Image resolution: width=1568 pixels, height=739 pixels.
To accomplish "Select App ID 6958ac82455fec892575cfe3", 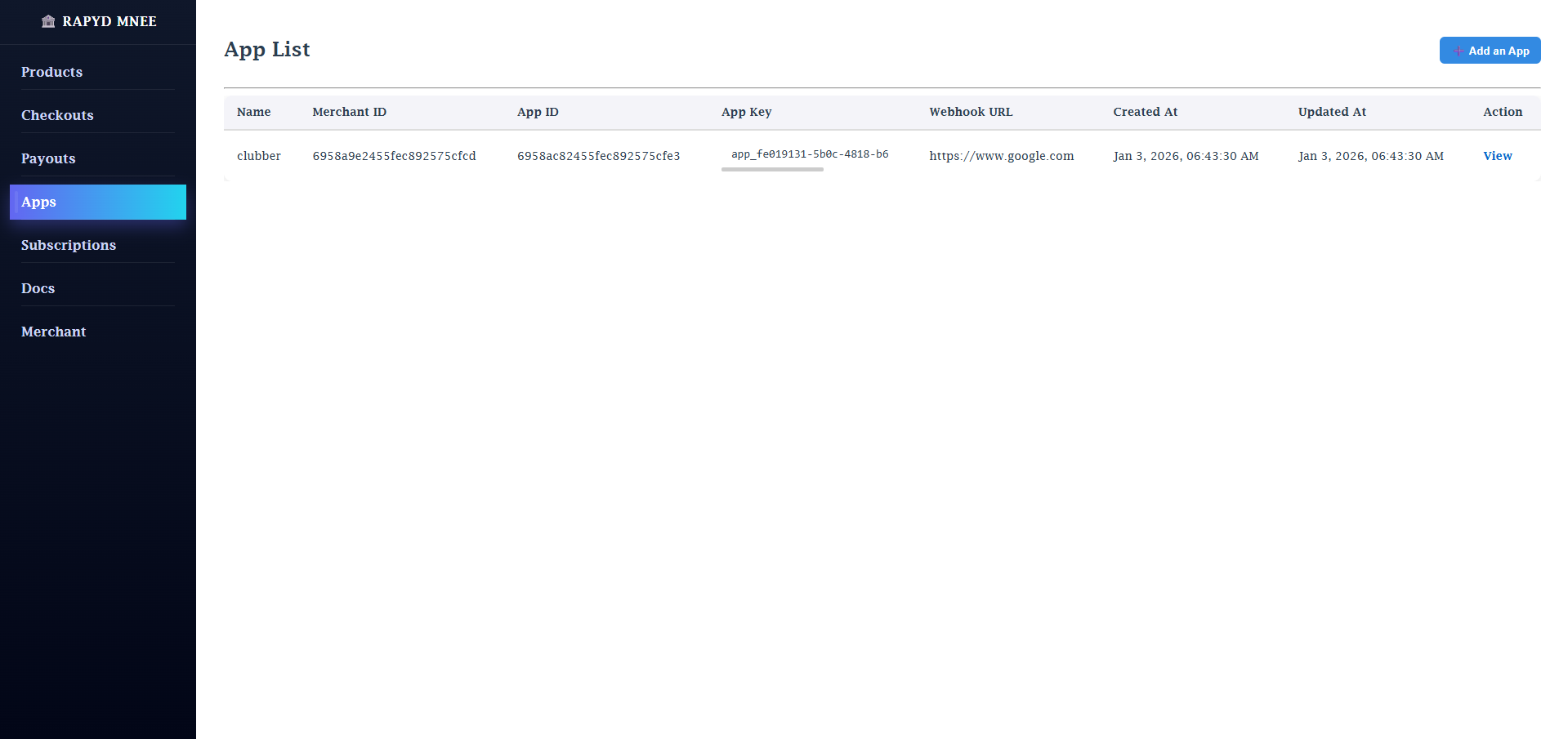I will (x=598, y=156).
